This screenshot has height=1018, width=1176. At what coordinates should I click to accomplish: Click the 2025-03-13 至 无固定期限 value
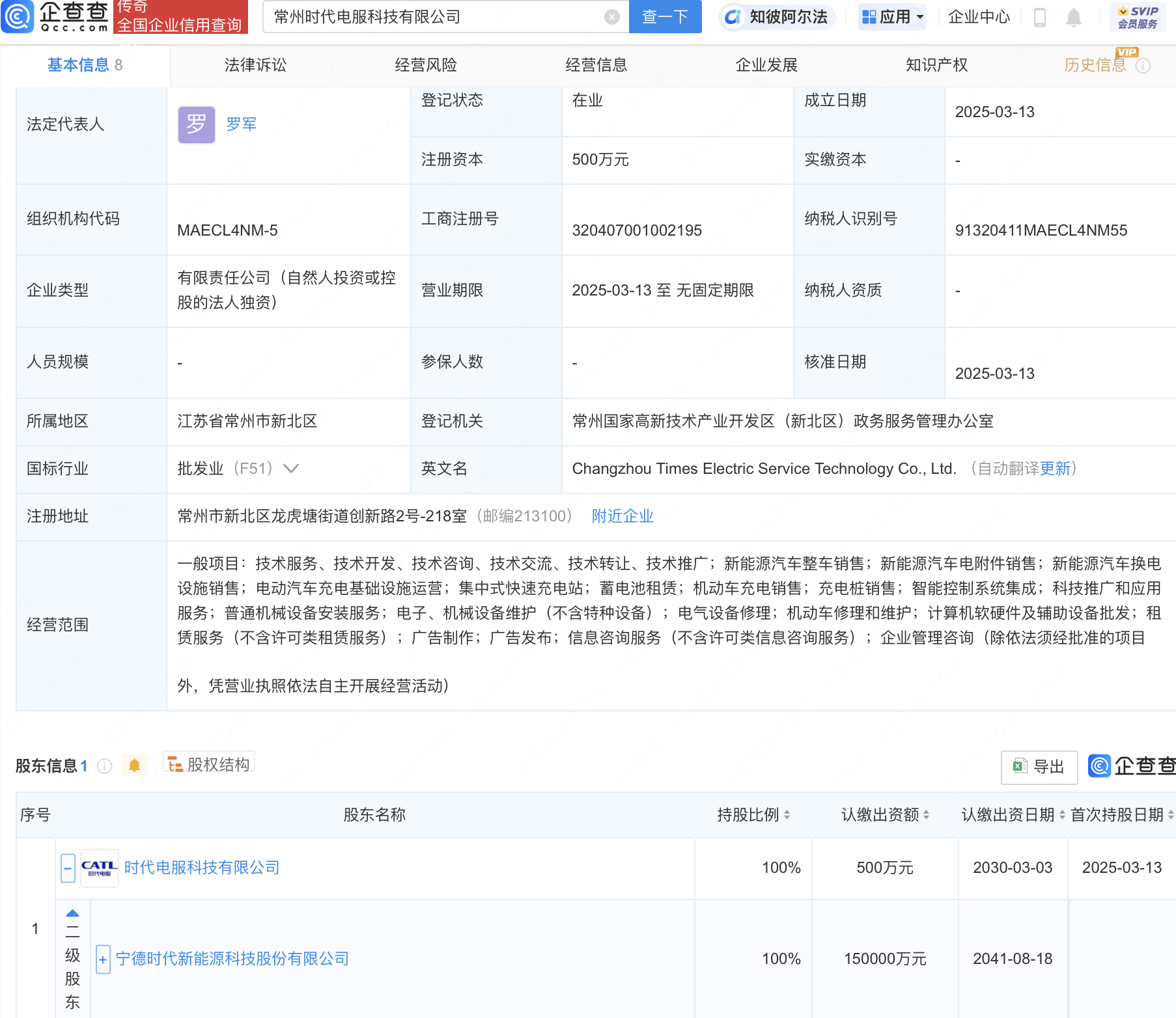(663, 290)
